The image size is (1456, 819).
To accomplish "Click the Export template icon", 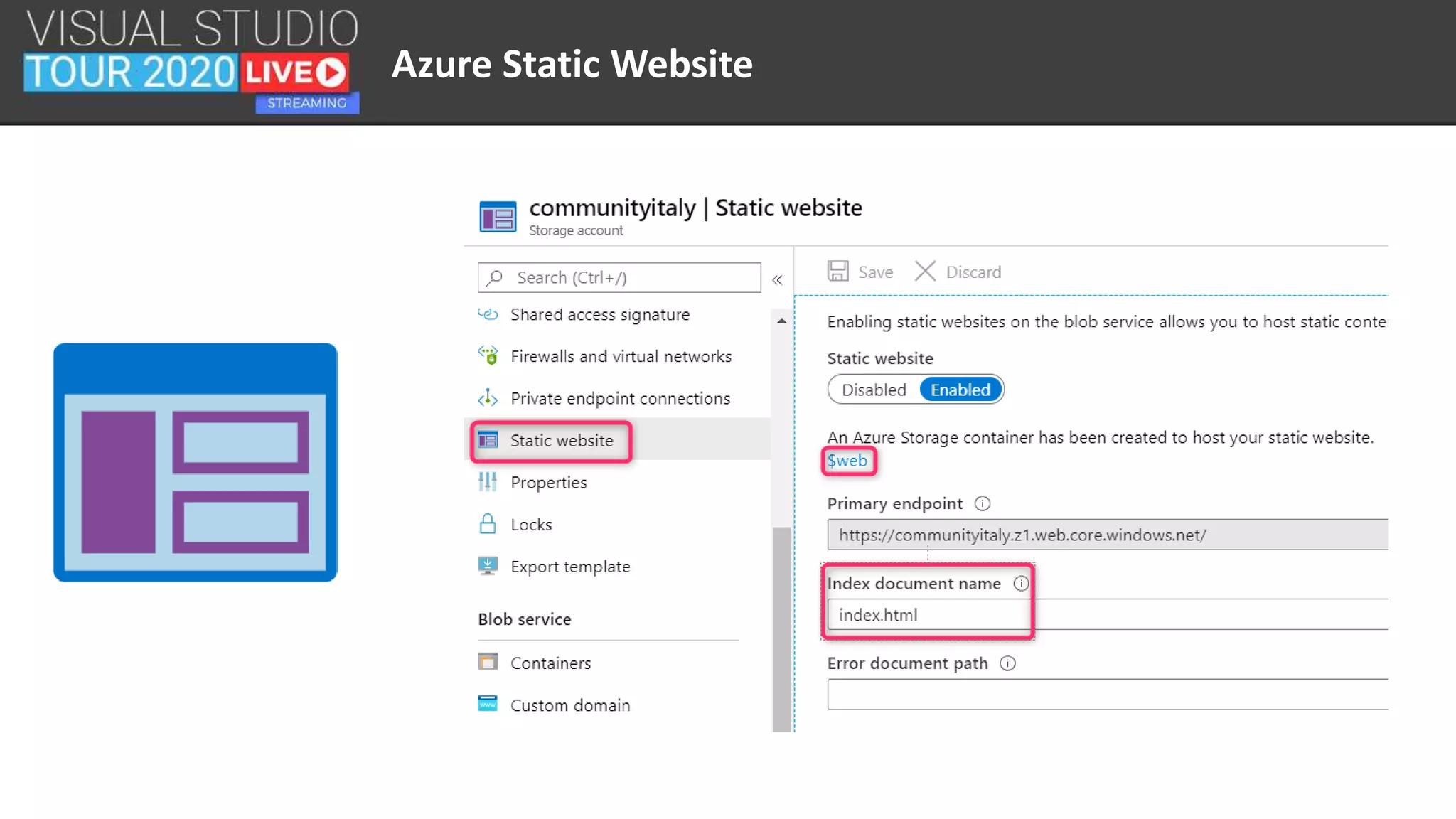I will pos(488,565).
